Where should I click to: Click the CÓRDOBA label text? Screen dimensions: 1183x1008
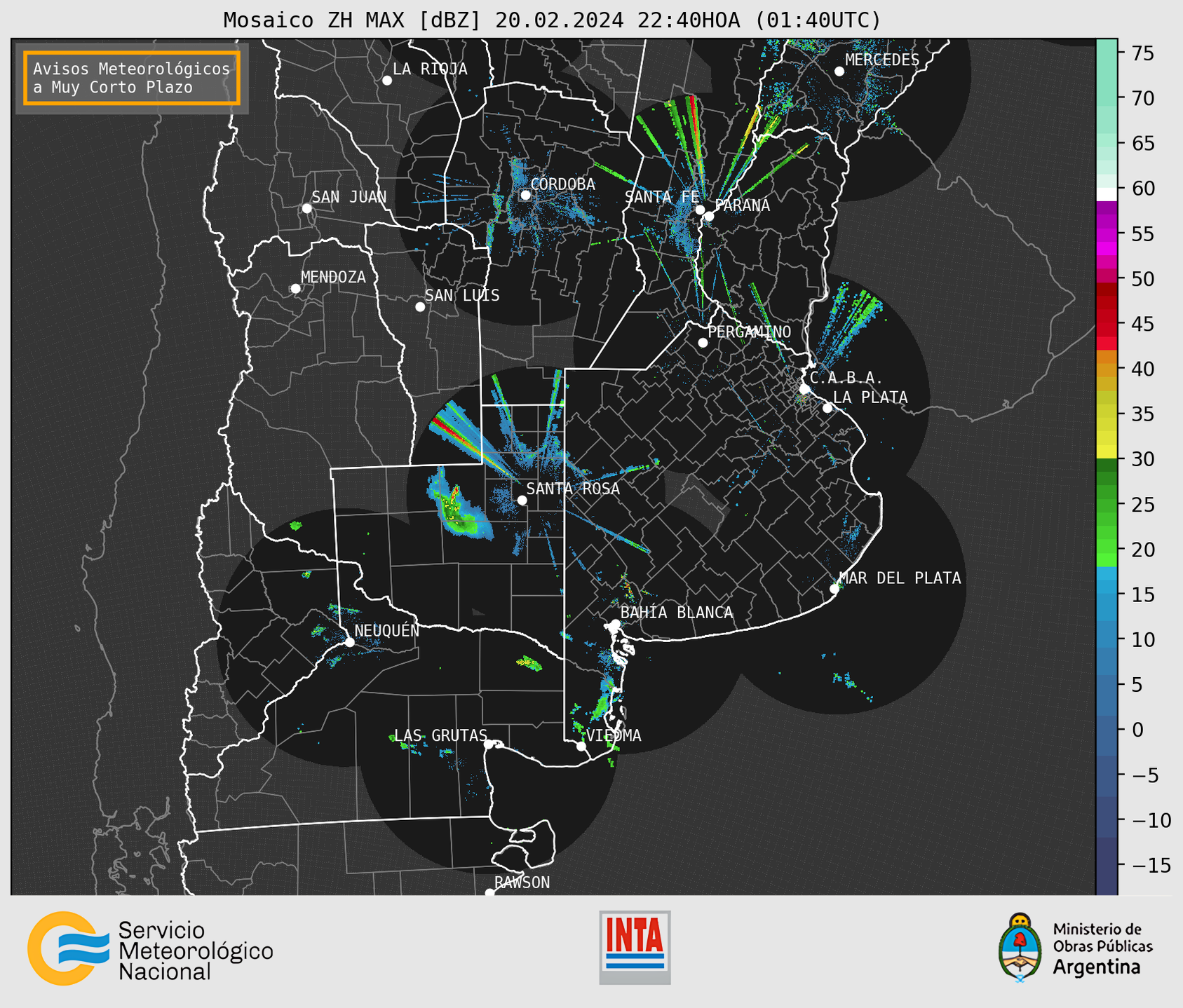(x=562, y=184)
